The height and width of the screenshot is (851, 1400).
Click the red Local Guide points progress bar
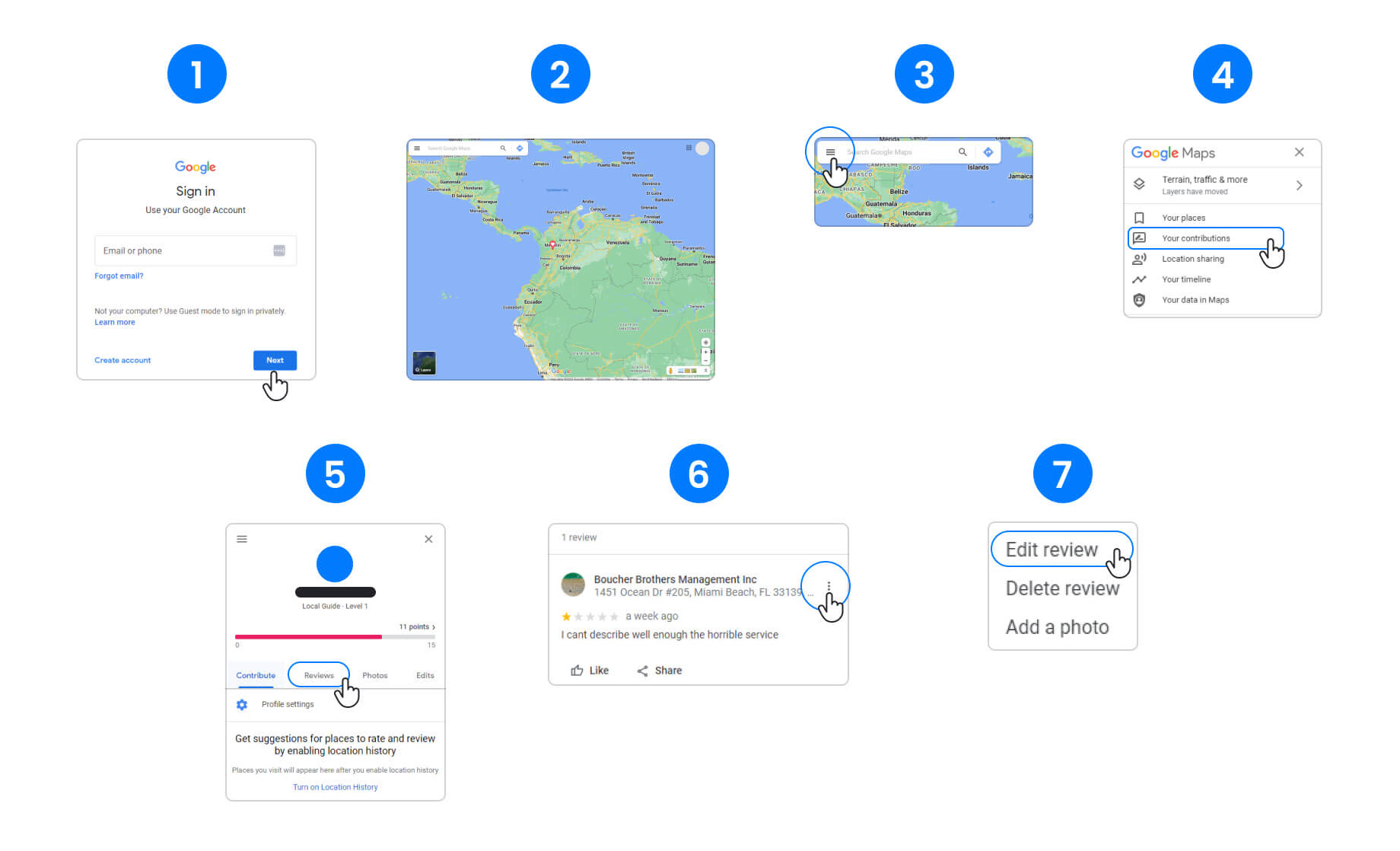tap(308, 636)
